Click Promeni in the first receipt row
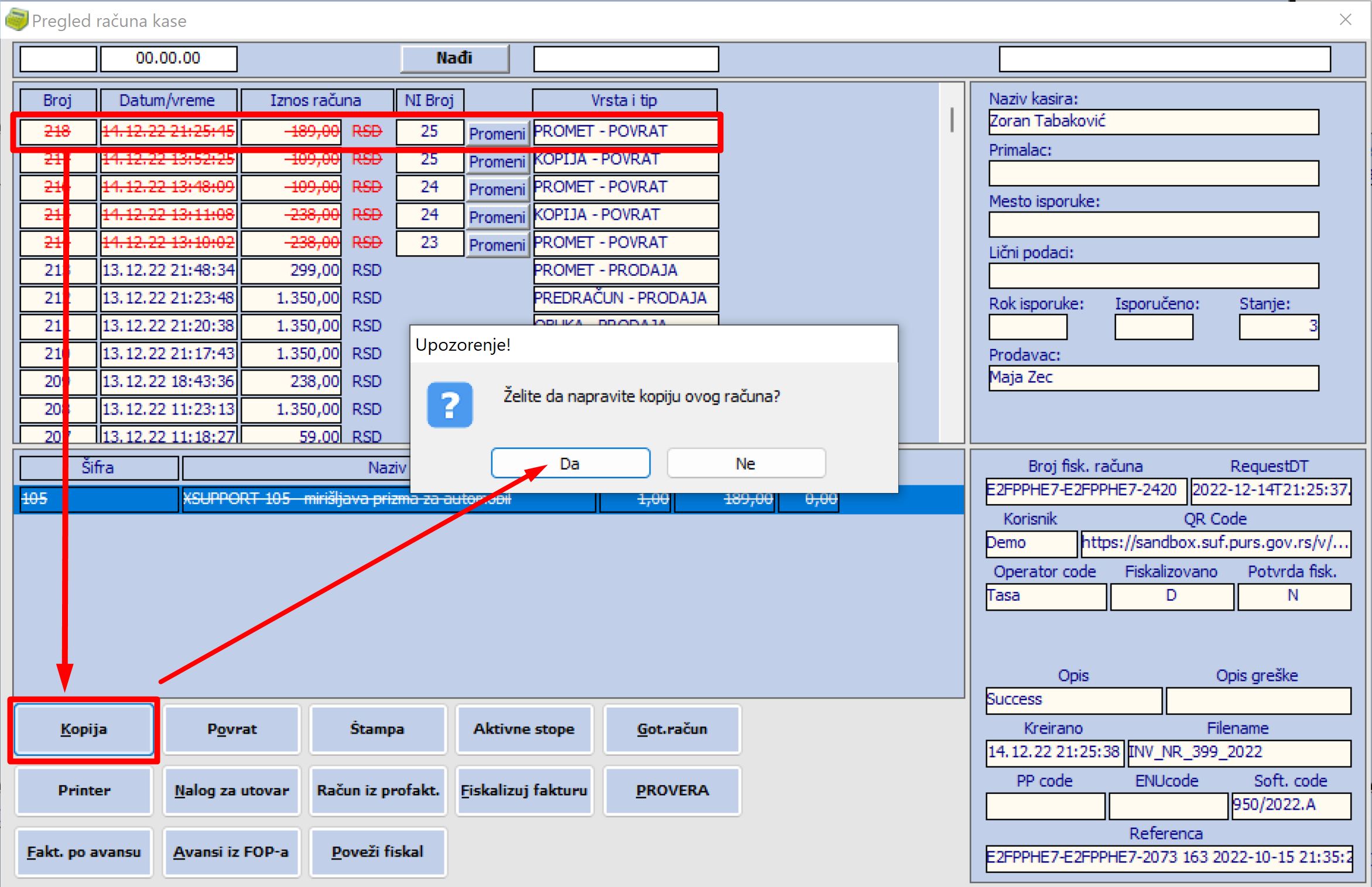 pos(497,133)
